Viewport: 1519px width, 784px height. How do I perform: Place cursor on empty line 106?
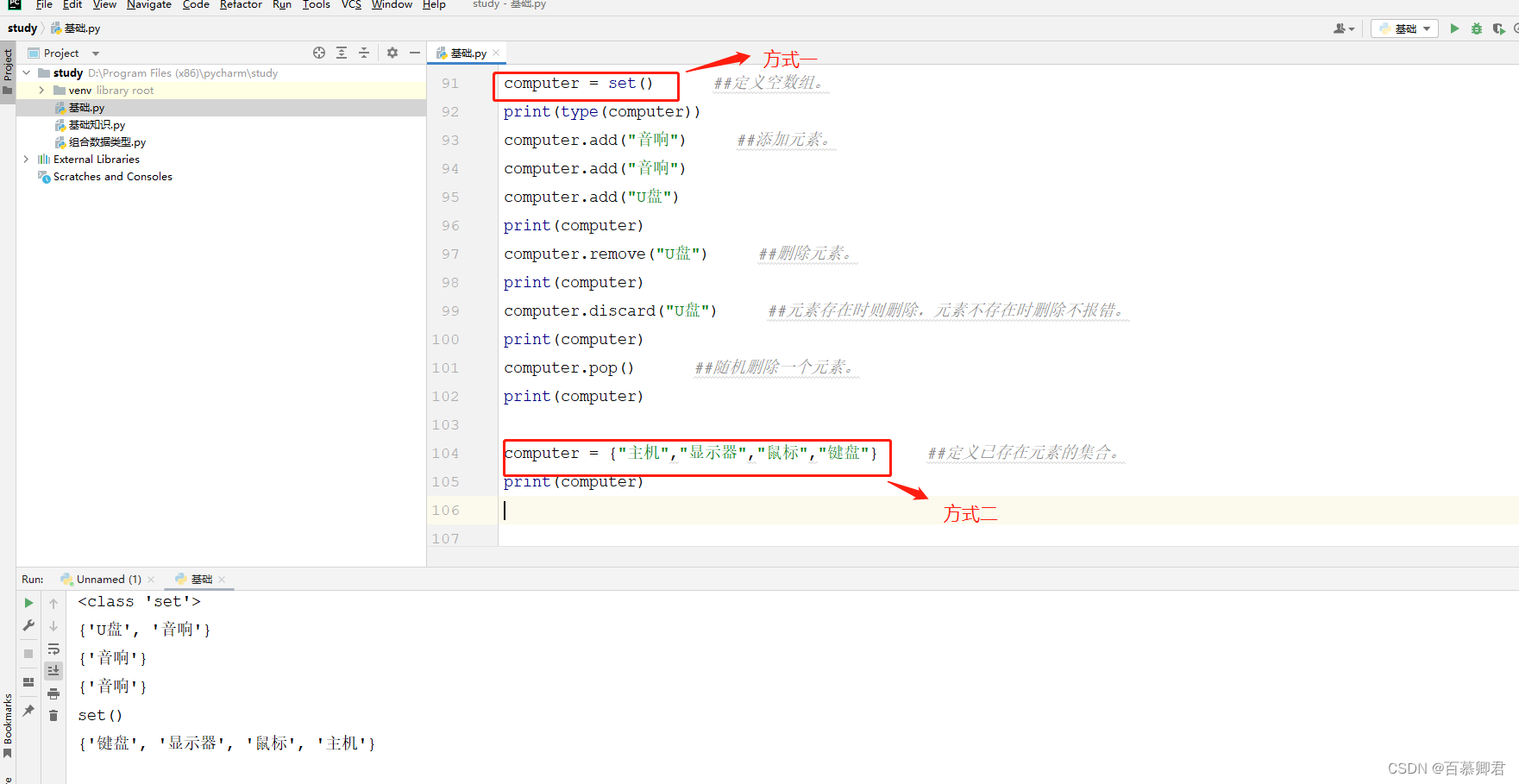coord(1007,511)
